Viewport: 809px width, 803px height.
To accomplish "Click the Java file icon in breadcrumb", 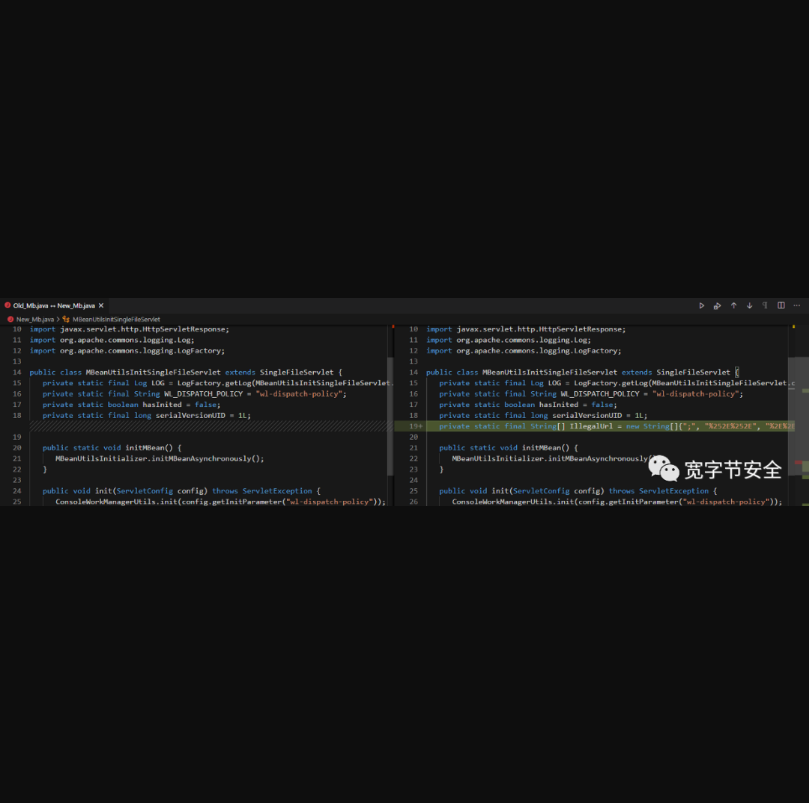I will point(10,319).
